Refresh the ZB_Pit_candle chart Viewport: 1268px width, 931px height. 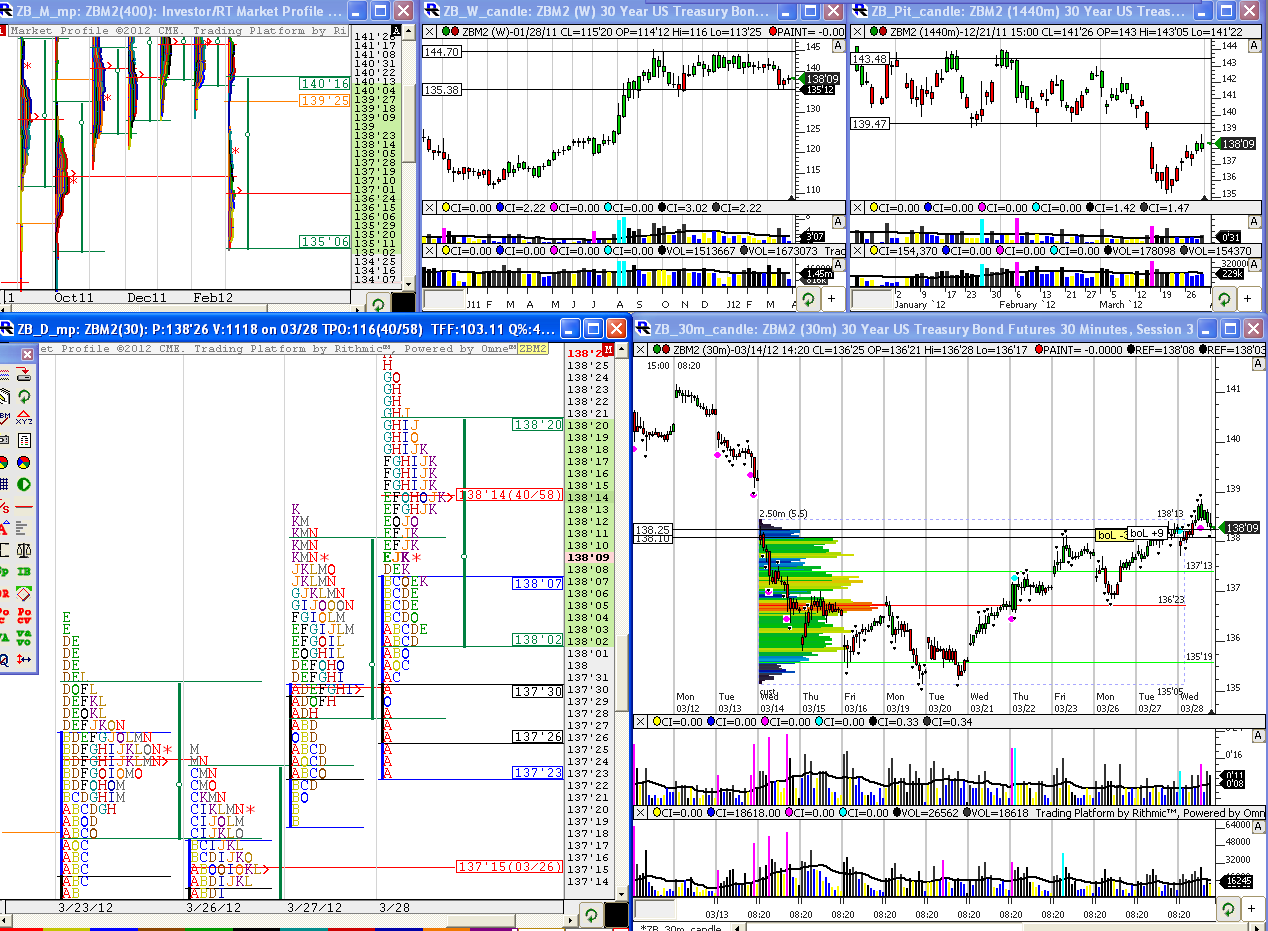pos(1224,298)
